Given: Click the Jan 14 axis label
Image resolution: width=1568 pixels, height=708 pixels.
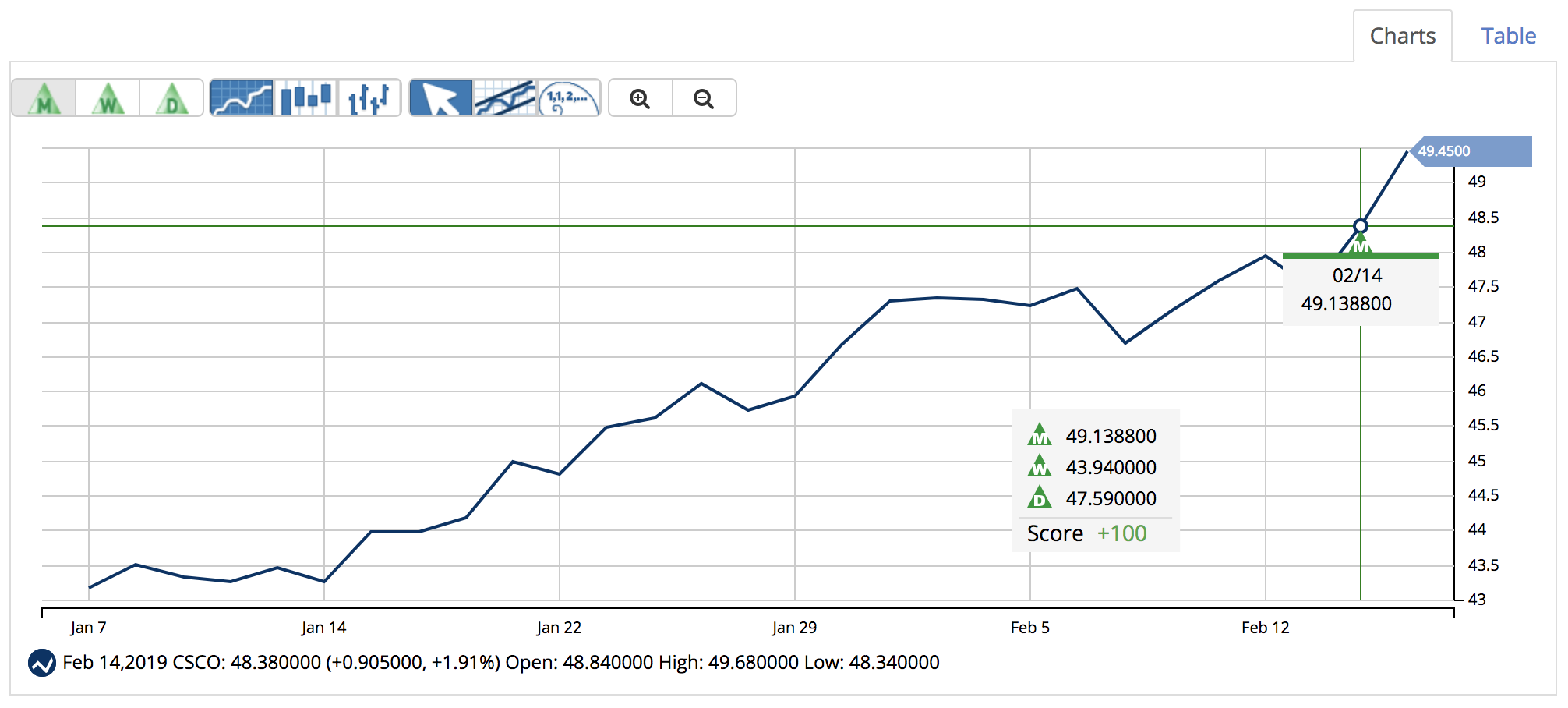Looking at the screenshot, I should tap(323, 628).
